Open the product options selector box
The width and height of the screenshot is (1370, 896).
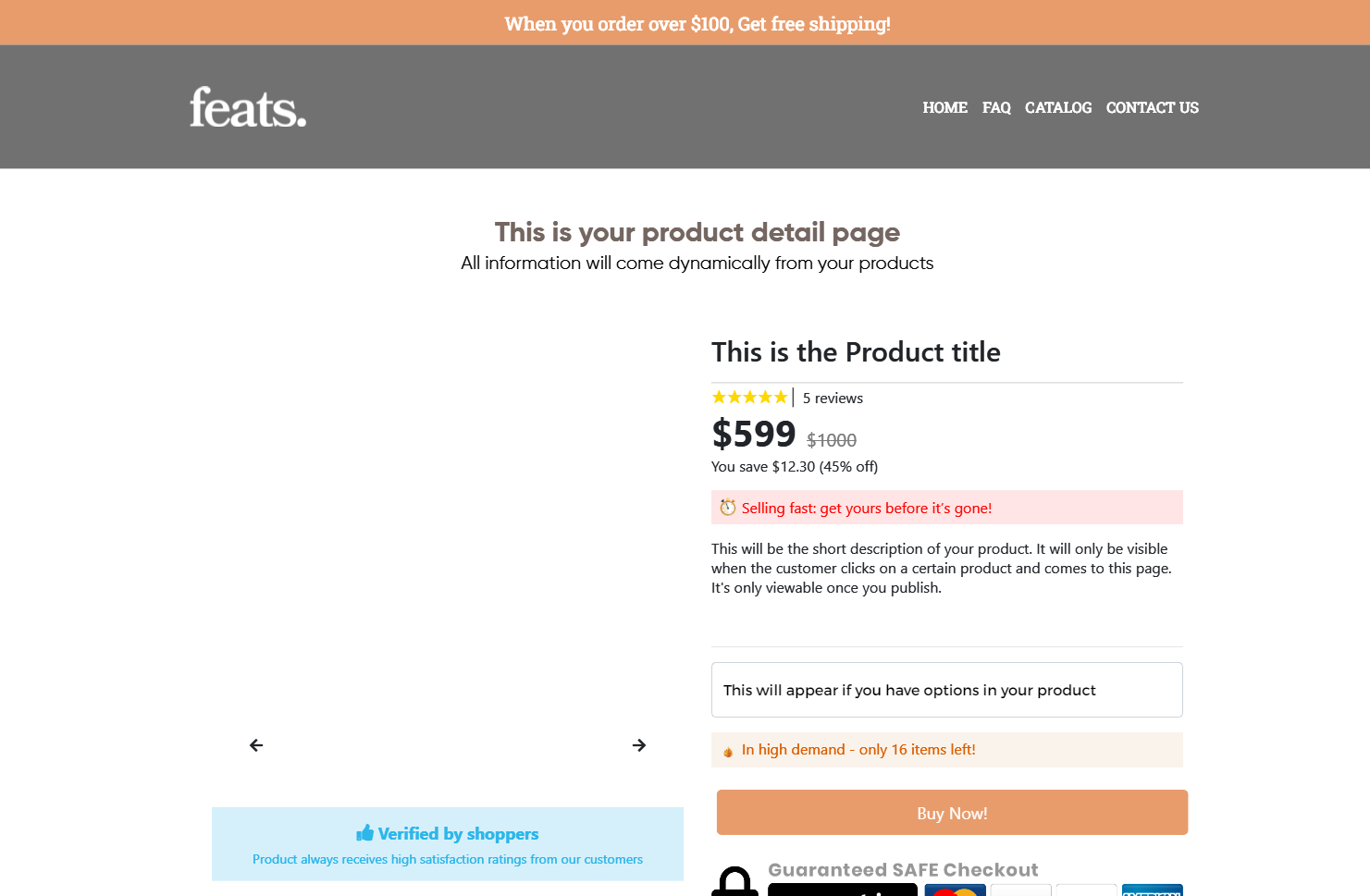946,690
